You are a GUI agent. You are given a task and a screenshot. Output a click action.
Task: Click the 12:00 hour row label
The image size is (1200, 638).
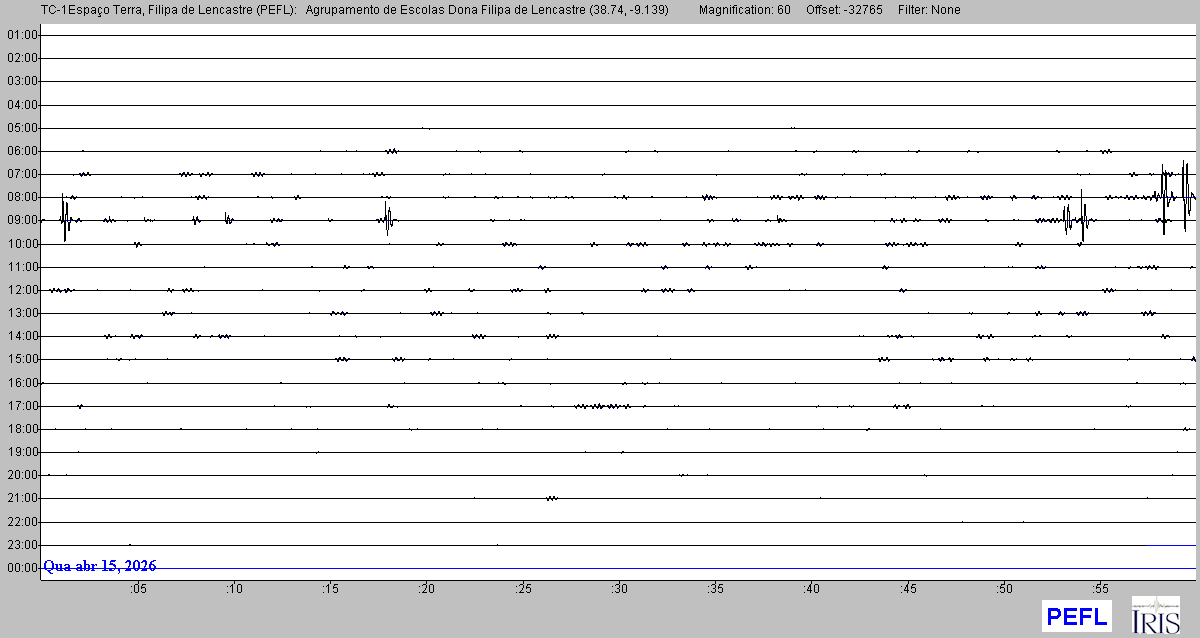(21, 290)
